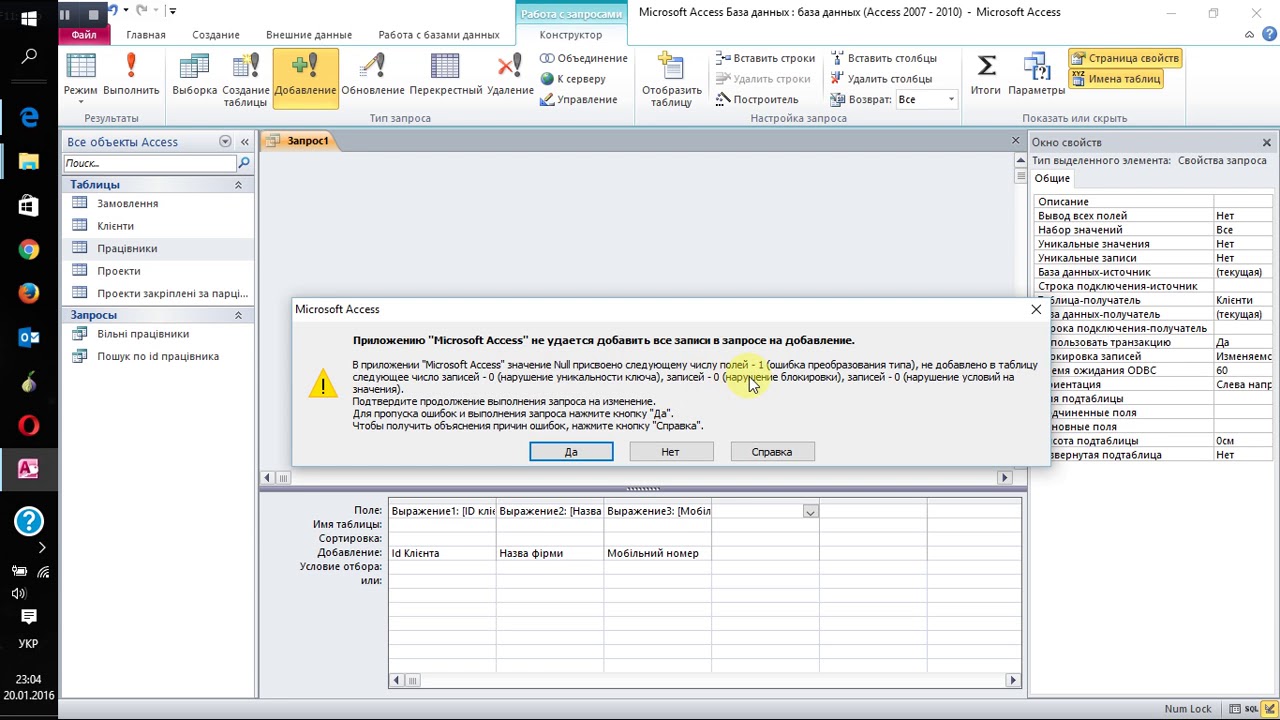Select the Працівники table
The width and height of the screenshot is (1280, 720).
coord(157,248)
